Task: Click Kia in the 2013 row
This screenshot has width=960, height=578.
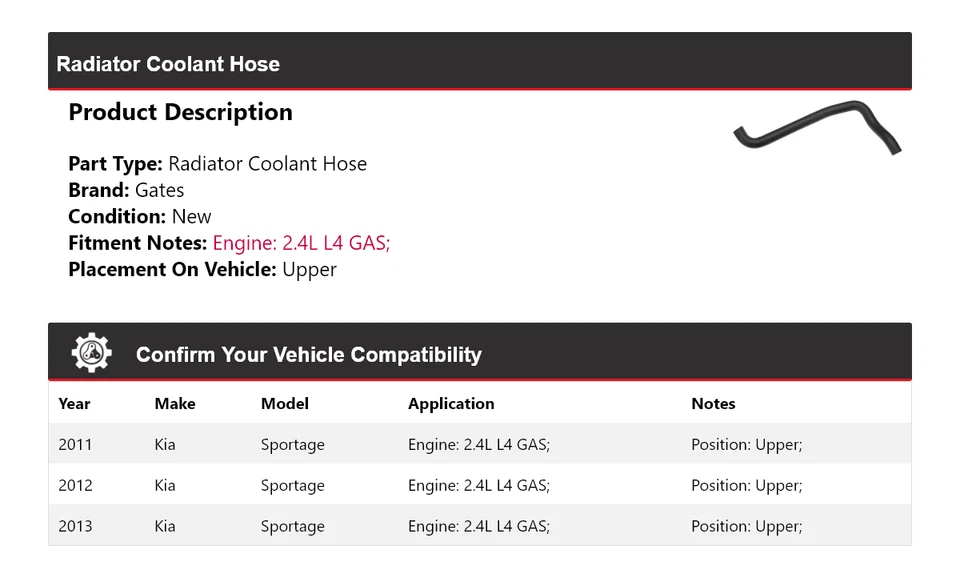Action: [165, 527]
